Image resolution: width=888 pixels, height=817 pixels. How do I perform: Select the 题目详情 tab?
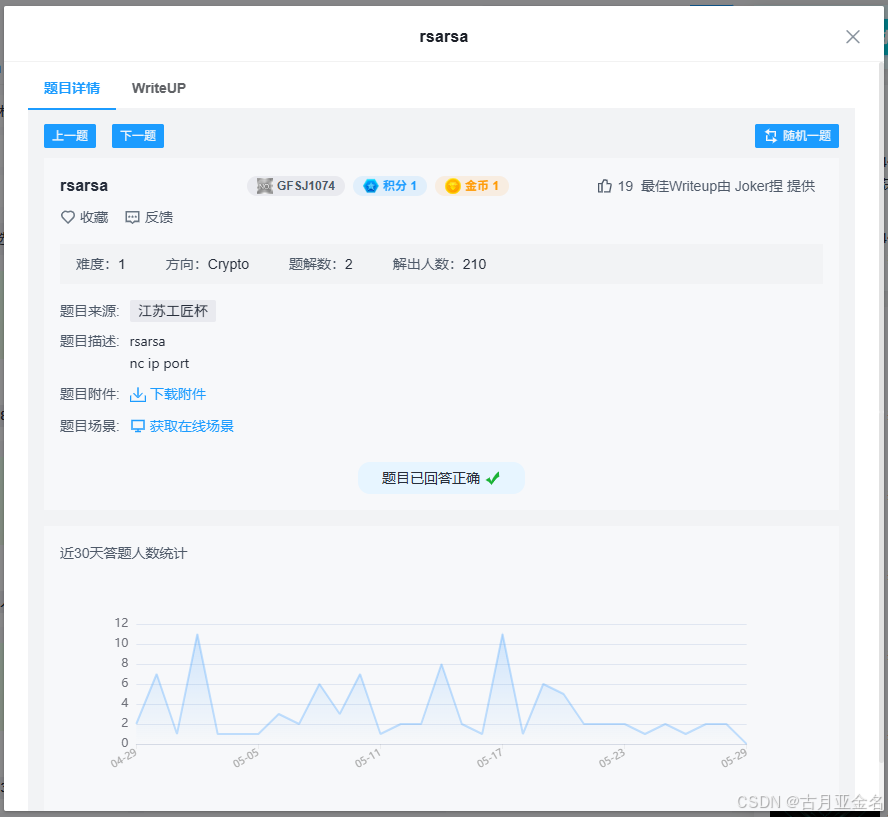point(71,88)
